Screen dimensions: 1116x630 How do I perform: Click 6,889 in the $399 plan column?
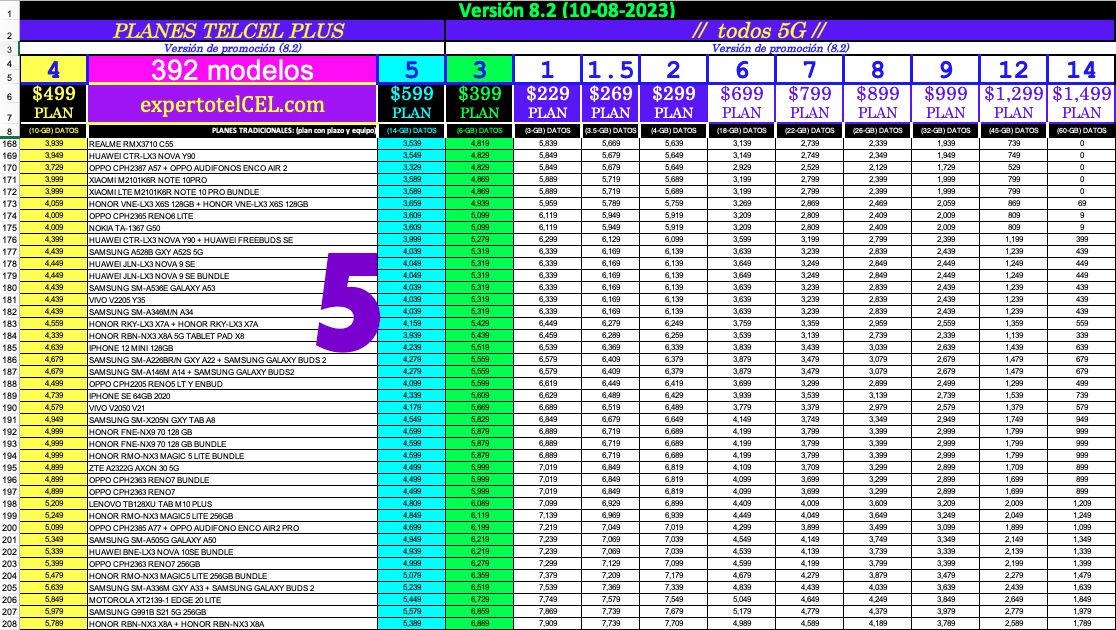click(479, 624)
